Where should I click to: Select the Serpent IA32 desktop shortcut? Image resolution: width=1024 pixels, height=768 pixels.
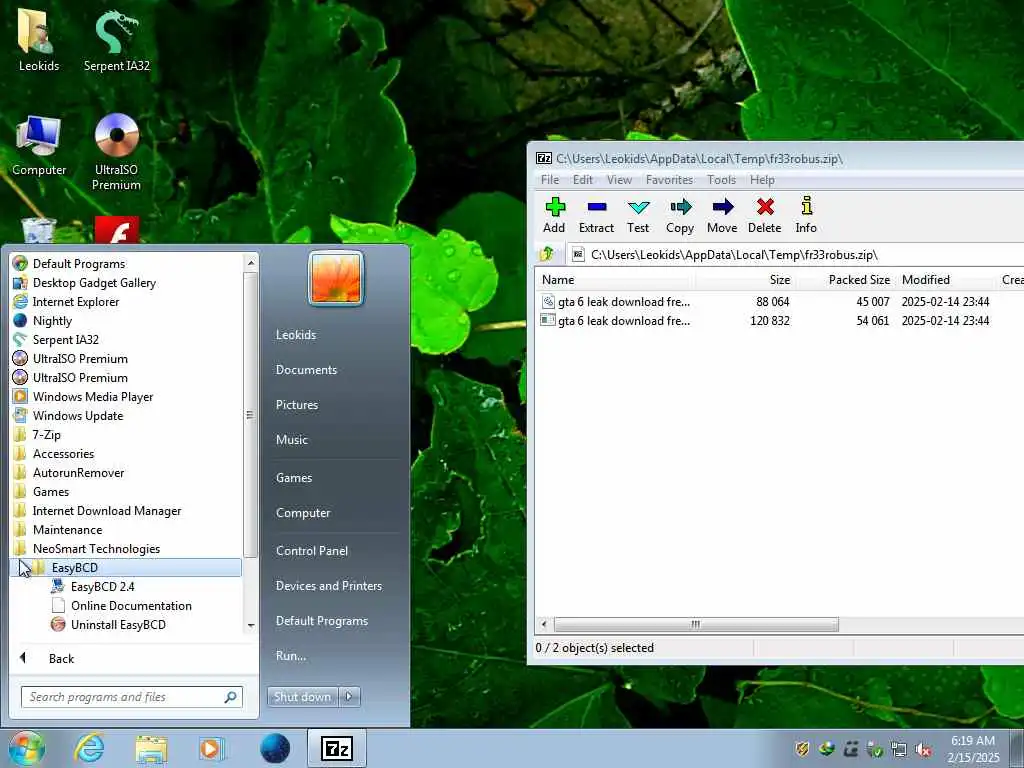[x=117, y=40]
